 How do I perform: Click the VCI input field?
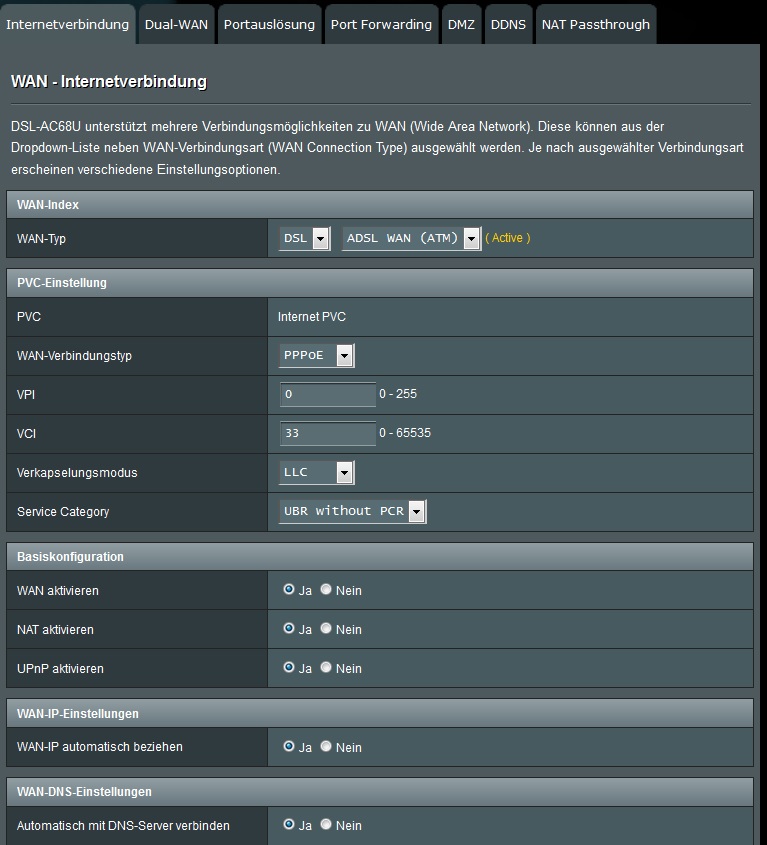coord(328,433)
